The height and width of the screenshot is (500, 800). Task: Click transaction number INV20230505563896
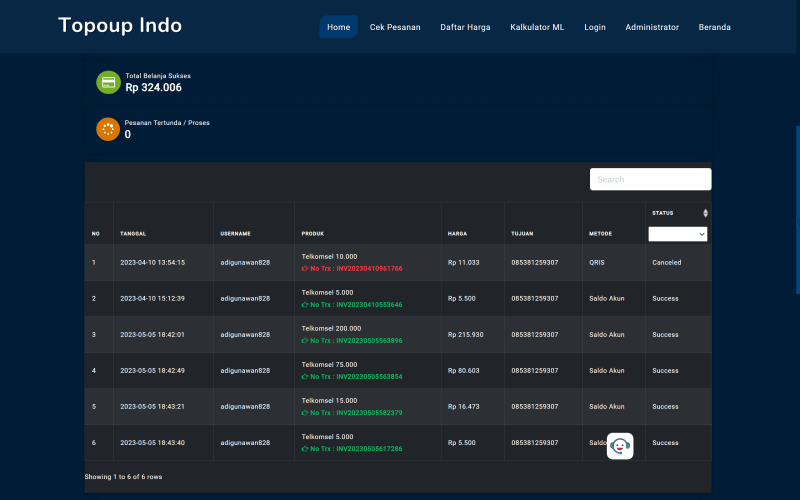pyautogui.click(x=369, y=340)
